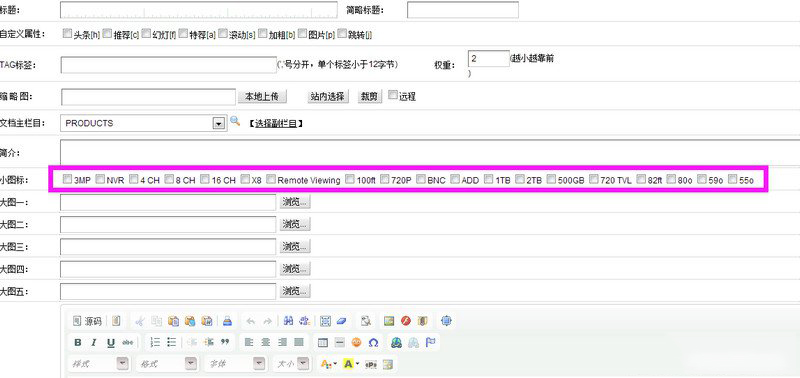
Task: Open the 选择副栏目 link
Action: click(276, 123)
